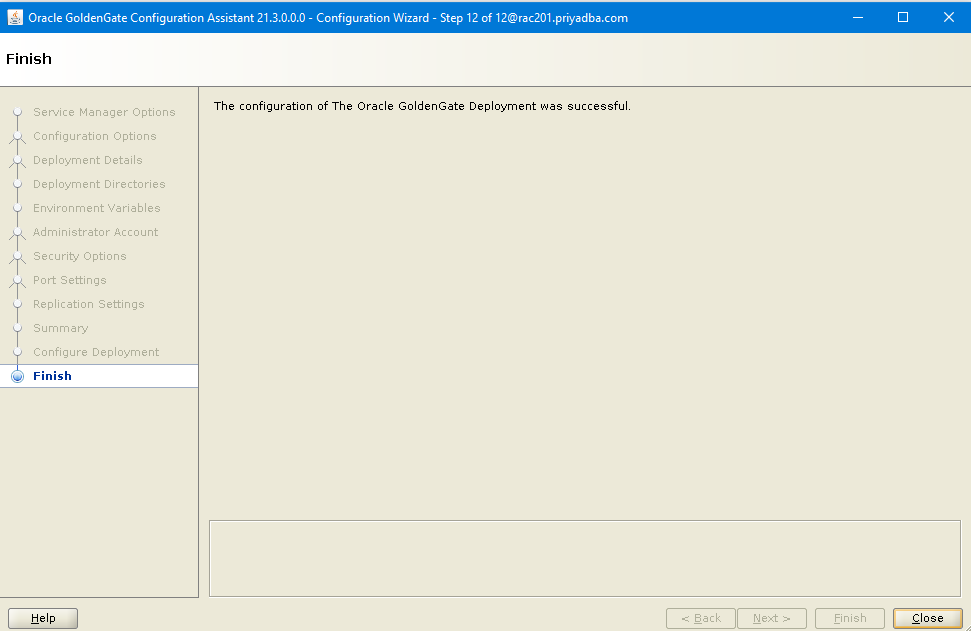The height and width of the screenshot is (631, 971).
Task: Select Deployment Directories step
Action: [x=99, y=184]
